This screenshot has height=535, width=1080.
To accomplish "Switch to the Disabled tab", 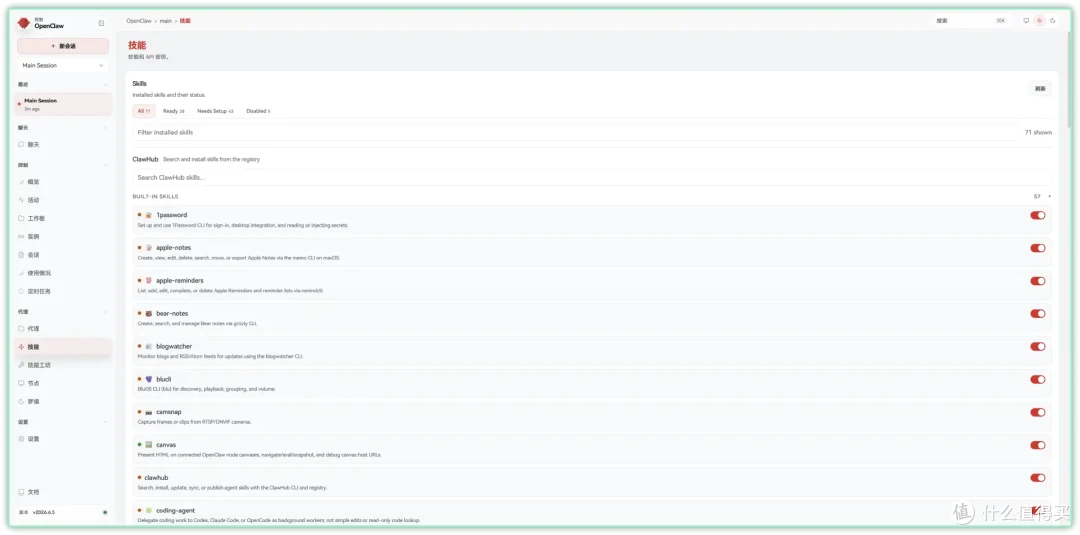I will (x=258, y=111).
